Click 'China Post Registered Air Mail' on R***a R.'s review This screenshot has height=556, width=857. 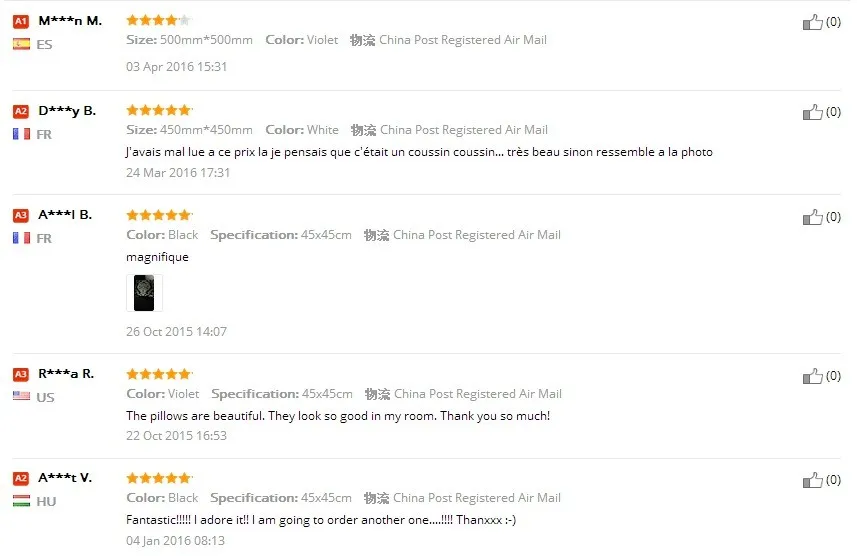click(478, 394)
